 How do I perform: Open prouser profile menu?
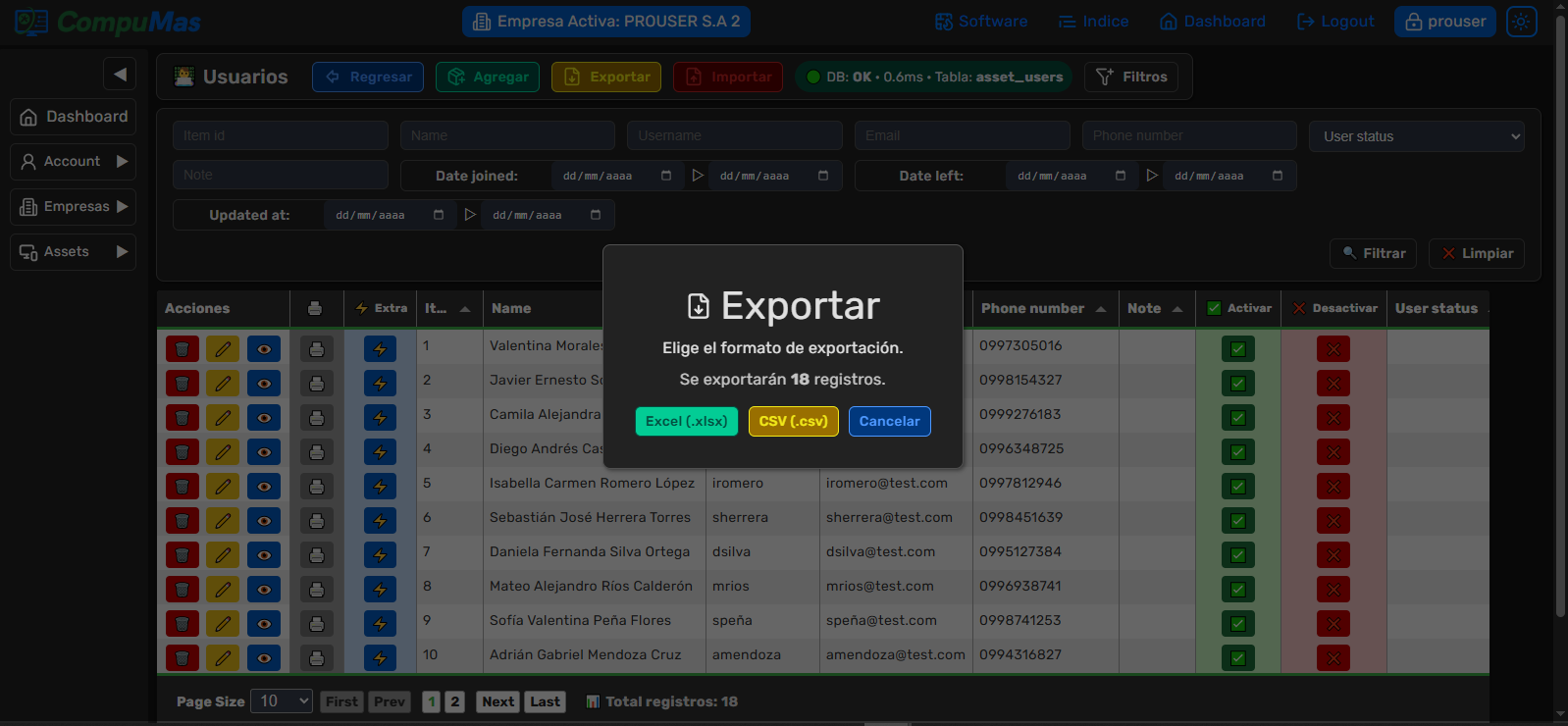pos(1445,22)
